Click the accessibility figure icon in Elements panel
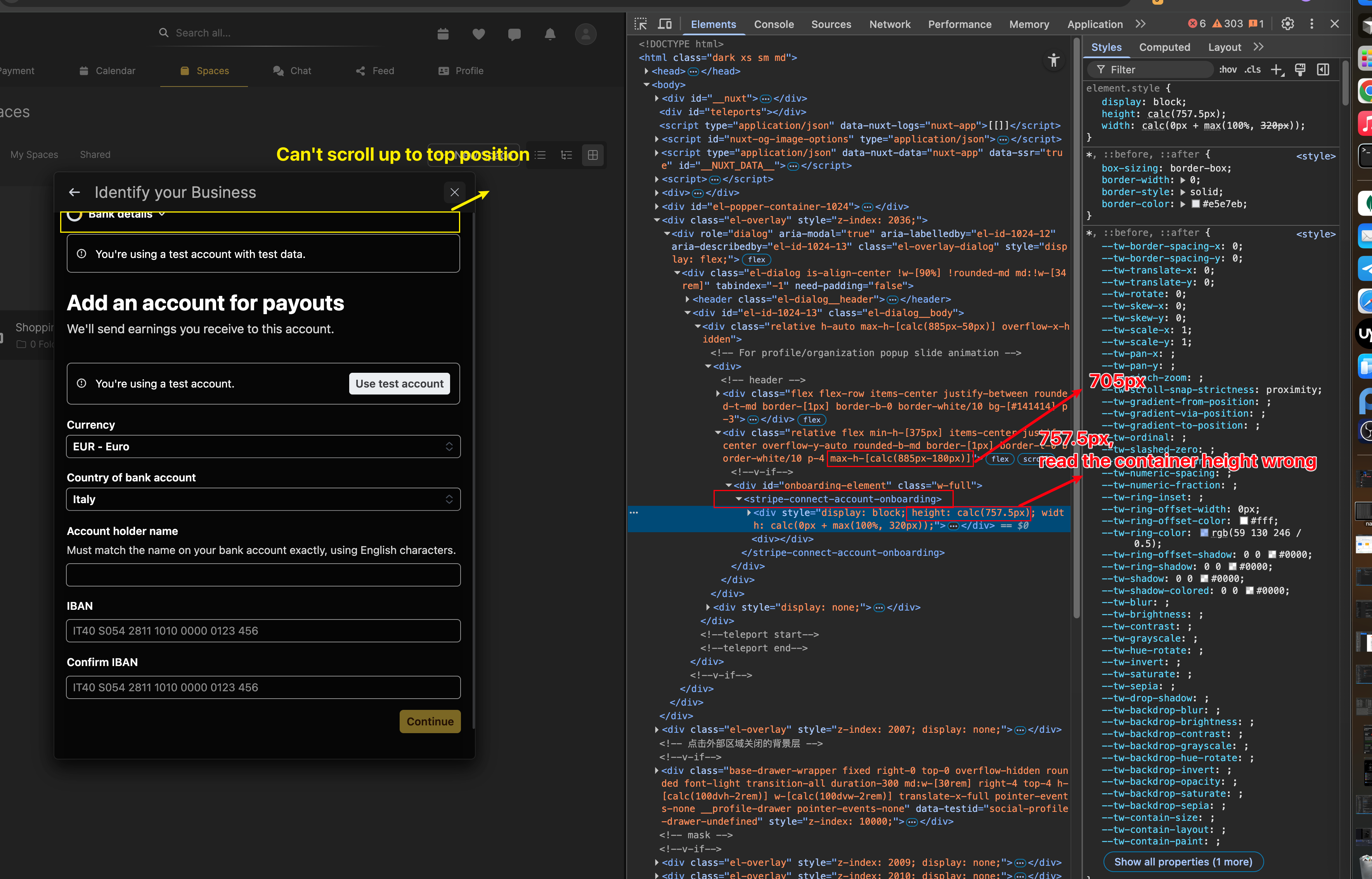 tap(1053, 61)
